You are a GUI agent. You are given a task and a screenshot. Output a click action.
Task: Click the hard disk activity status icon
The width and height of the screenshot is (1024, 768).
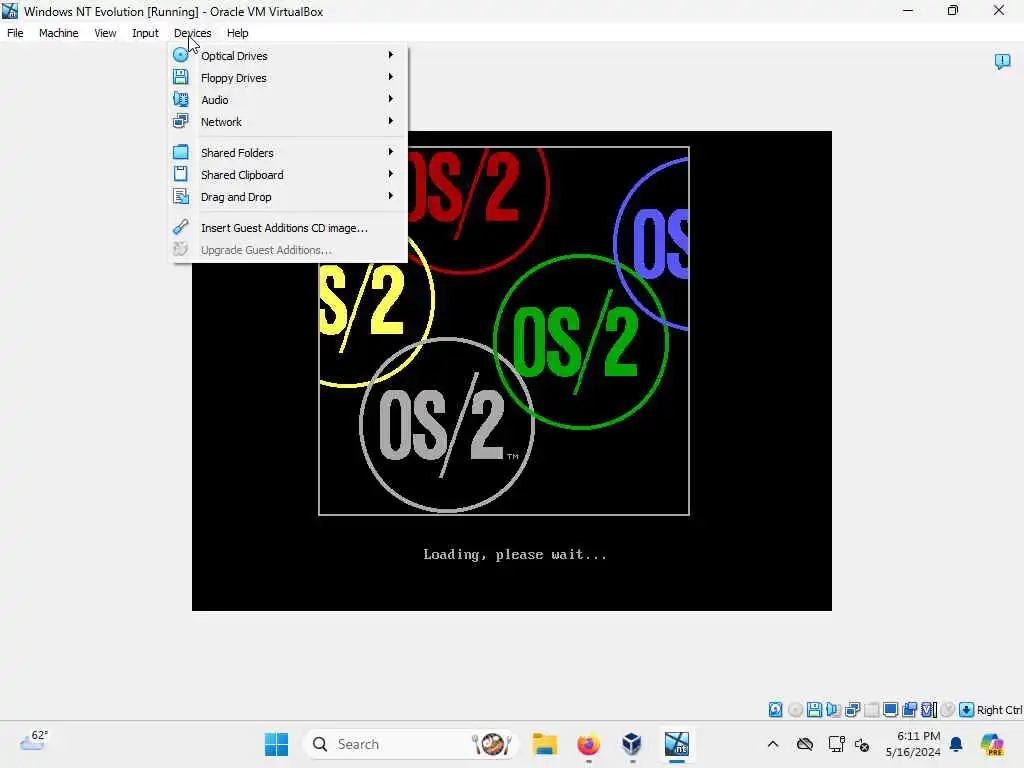pyautogui.click(x=775, y=709)
